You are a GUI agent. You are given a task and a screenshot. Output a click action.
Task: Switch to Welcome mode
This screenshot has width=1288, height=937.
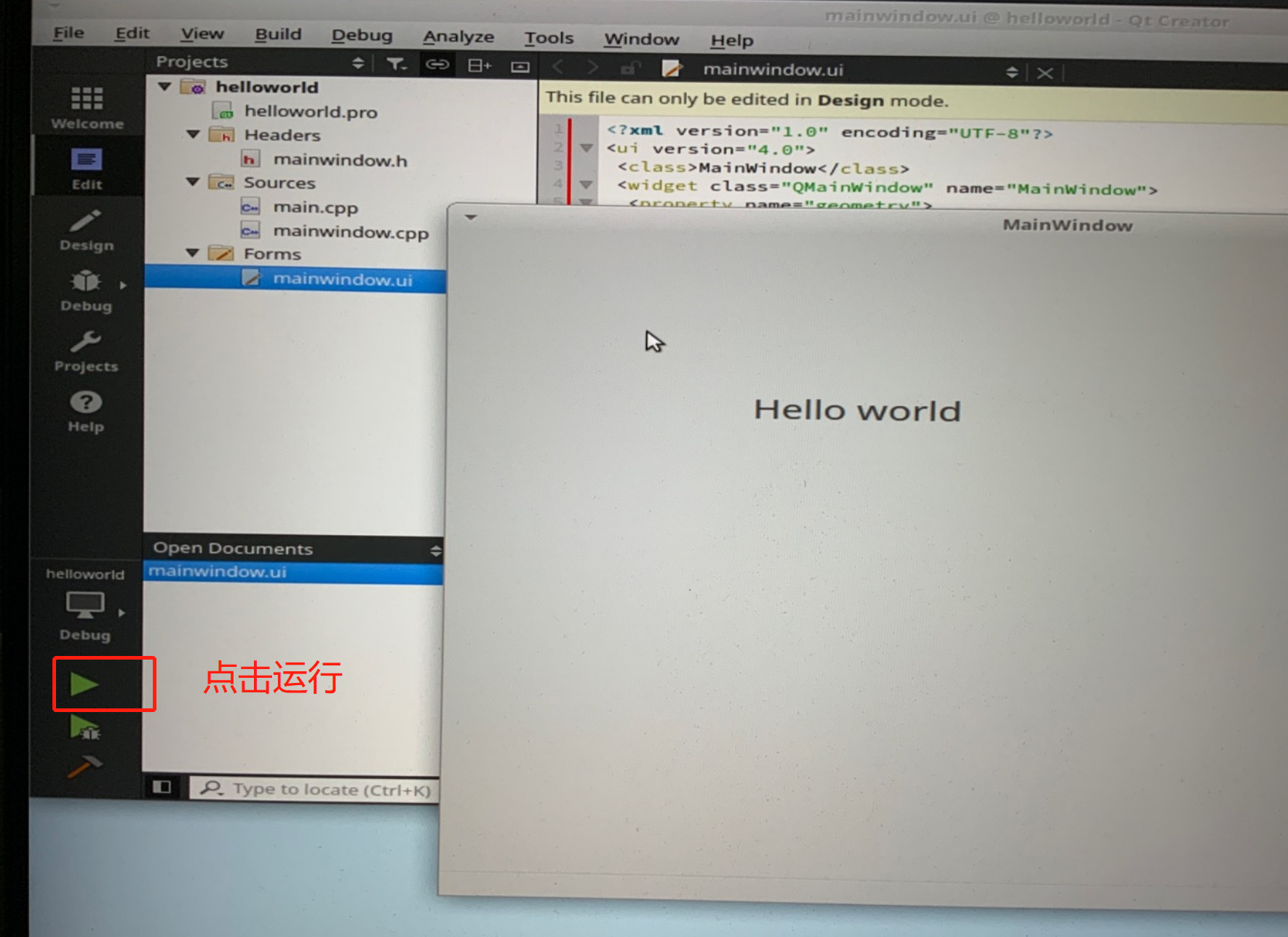click(87, 107)
